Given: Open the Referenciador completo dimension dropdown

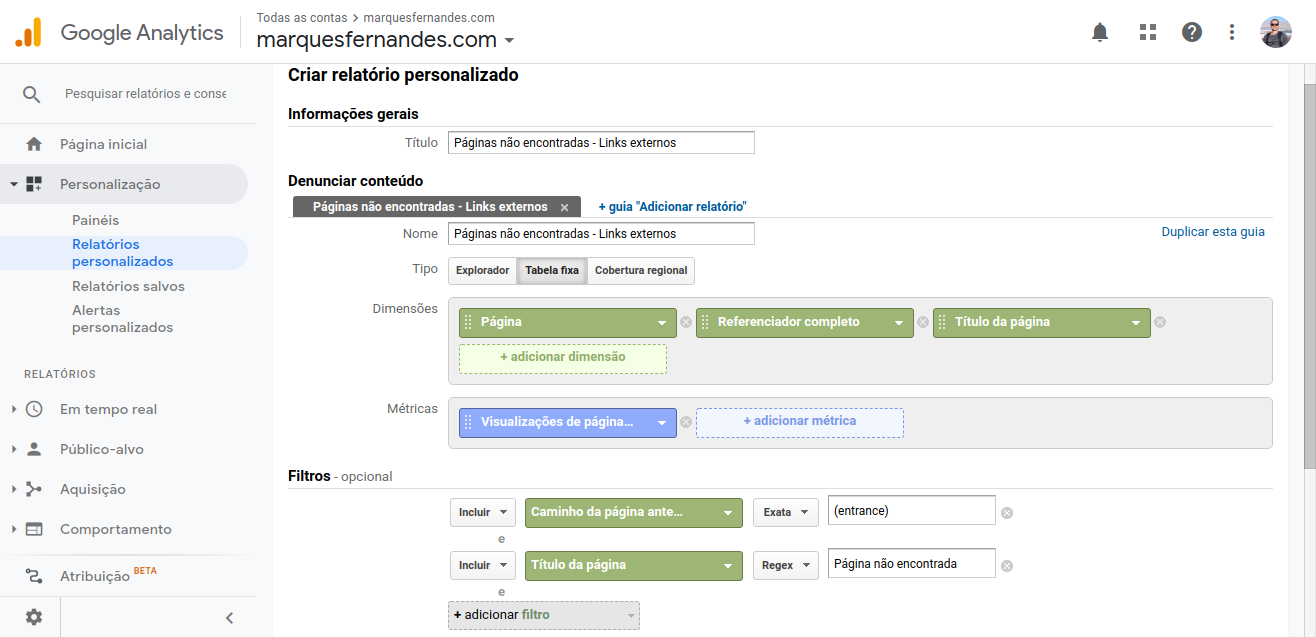Looking at the screenshot, I should (899, 323).
